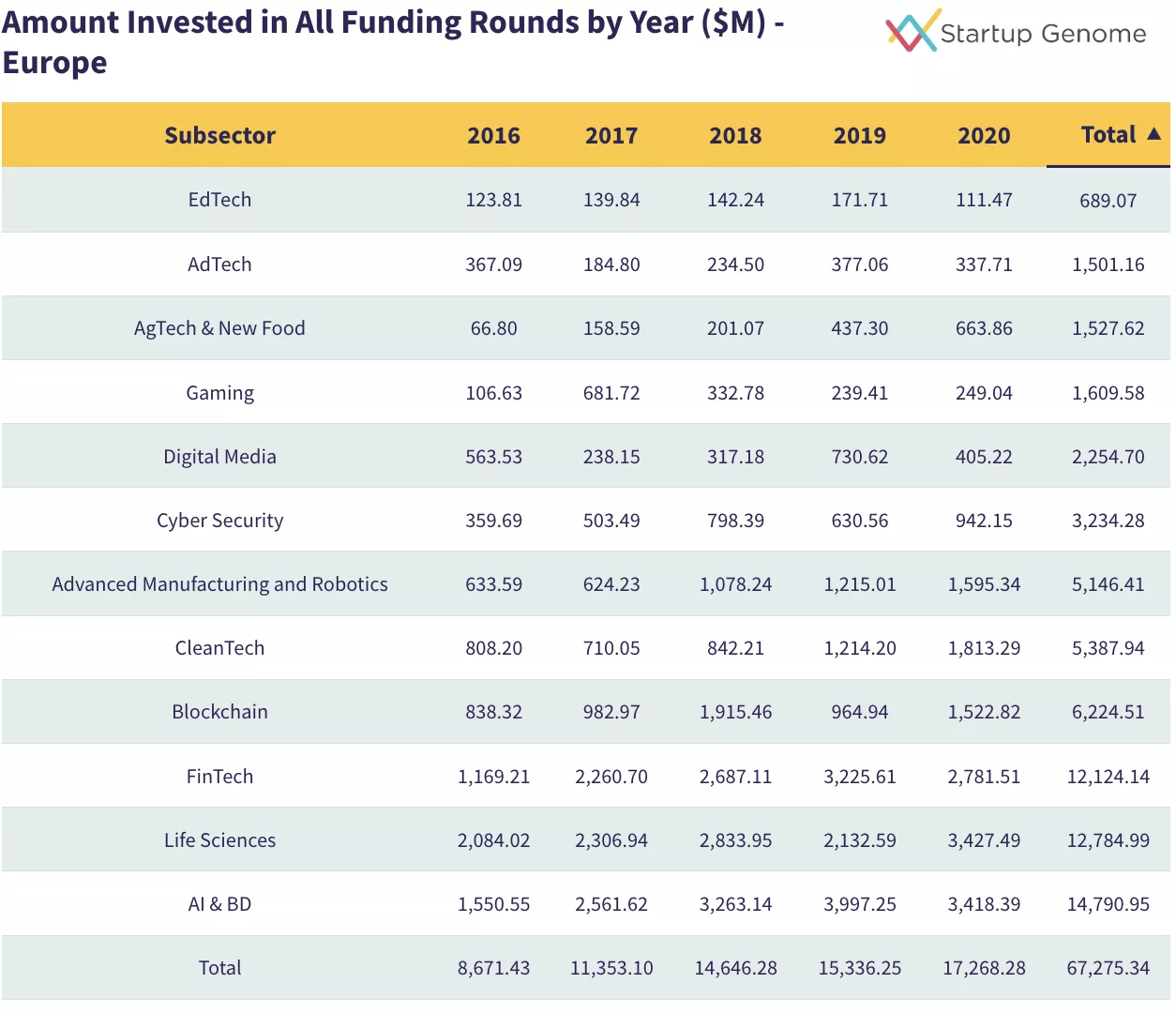
Task: Sort table by Total column header
Action: click(x=1108, y=135)
